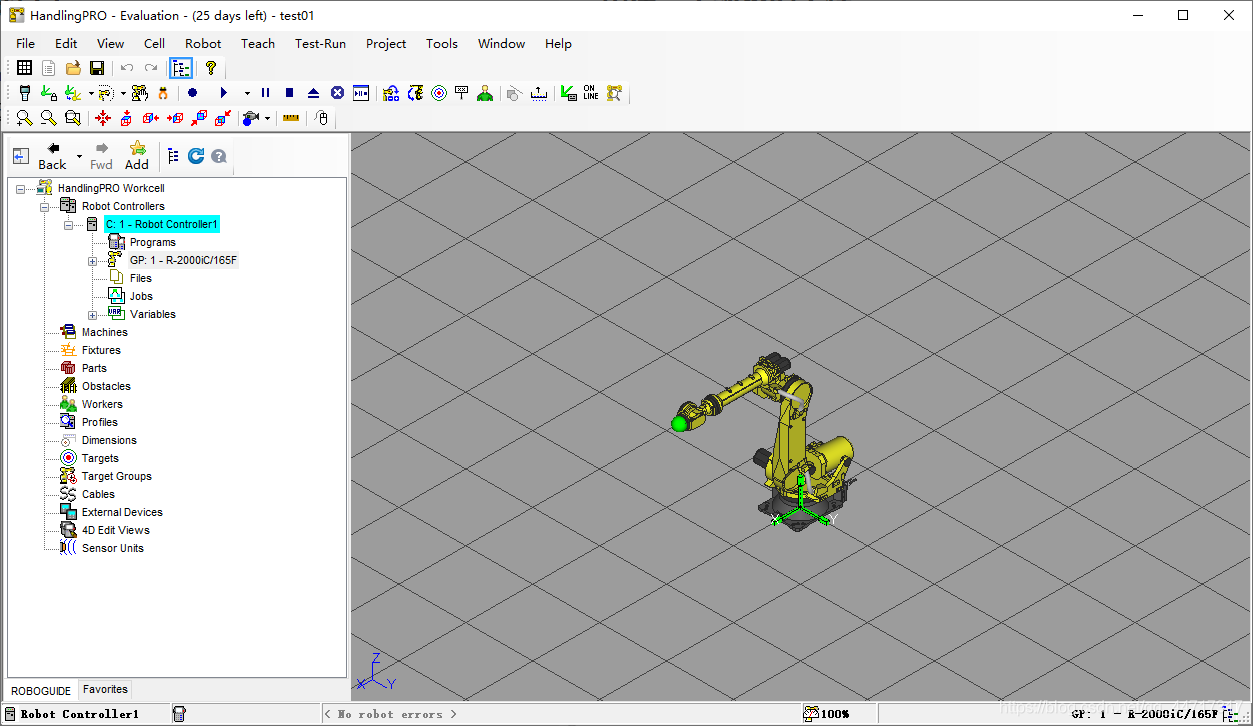Click the 100% speed status bar indicator
This screenshot has height=726, width=1253.
tap(827, 714)
